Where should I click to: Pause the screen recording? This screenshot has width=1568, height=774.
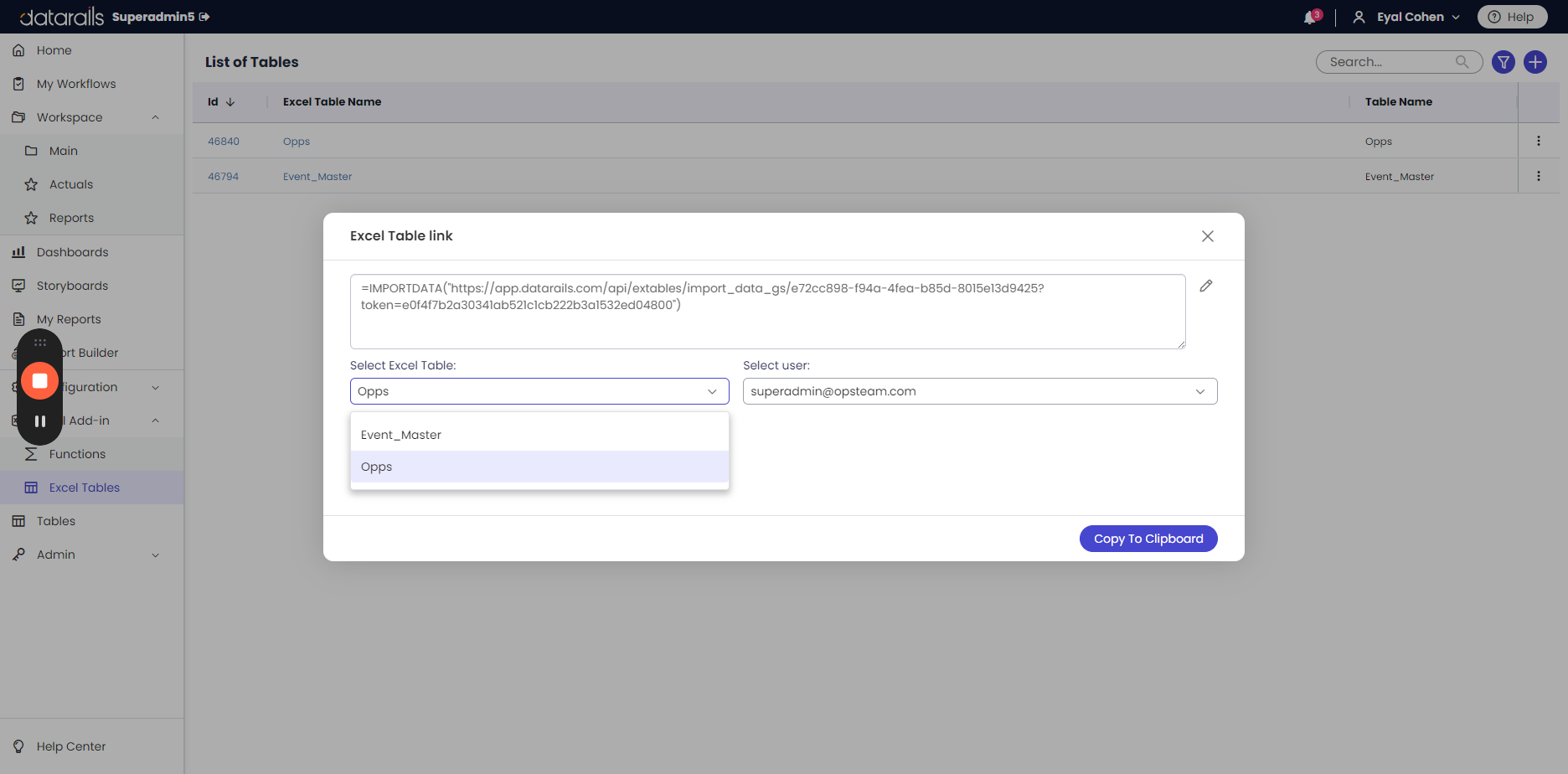click(39, 421)
